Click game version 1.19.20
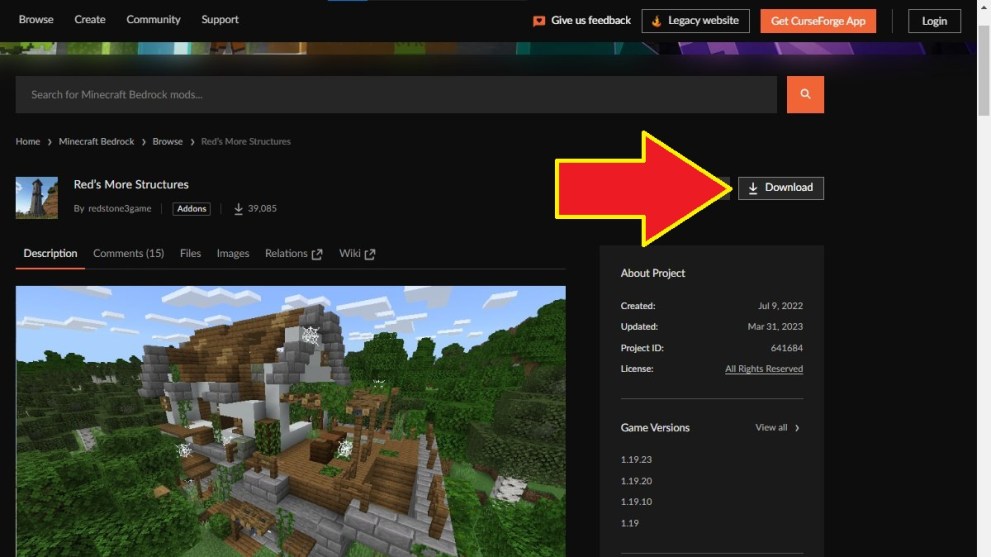991x557 pixels. click(636, 481)
